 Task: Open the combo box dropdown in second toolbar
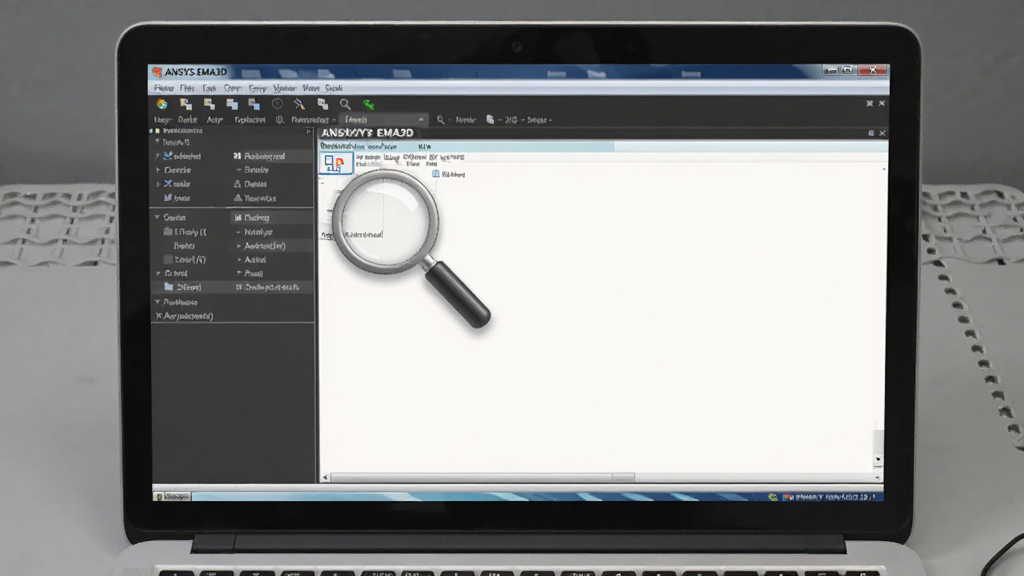pos(421,120)
